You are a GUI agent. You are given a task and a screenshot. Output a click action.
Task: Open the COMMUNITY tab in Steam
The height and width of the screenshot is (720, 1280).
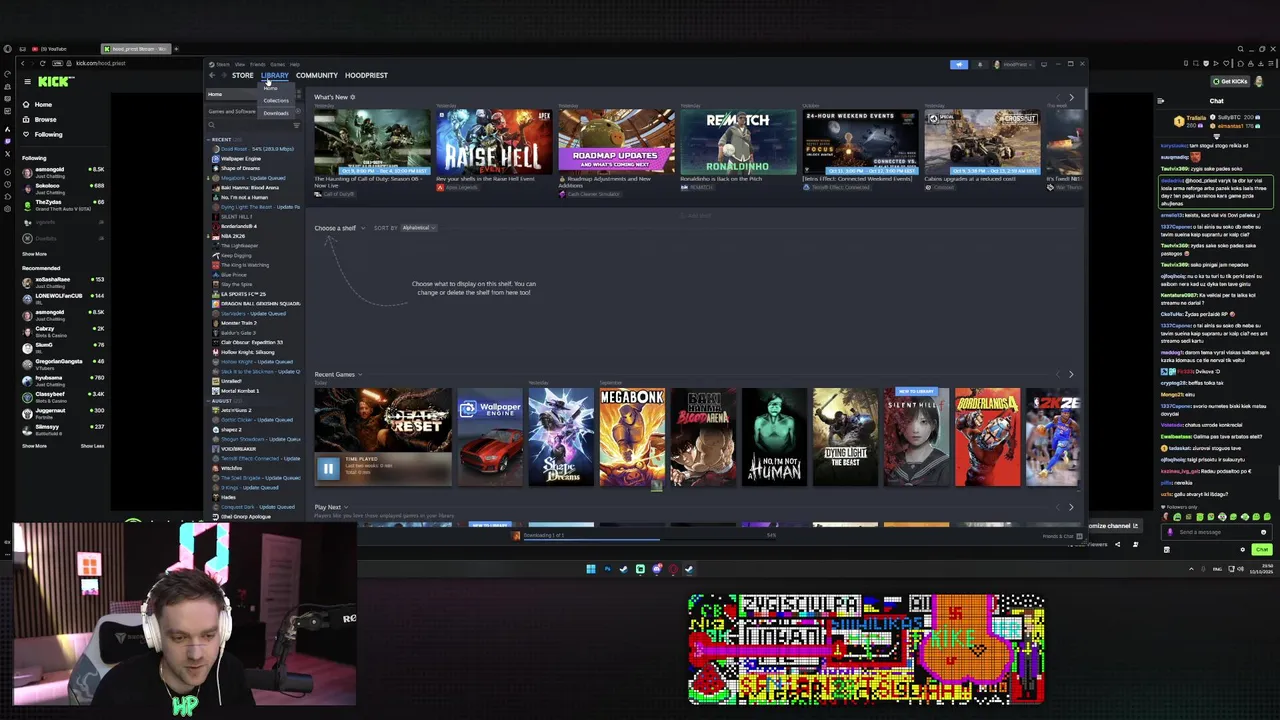coord(316,75)
